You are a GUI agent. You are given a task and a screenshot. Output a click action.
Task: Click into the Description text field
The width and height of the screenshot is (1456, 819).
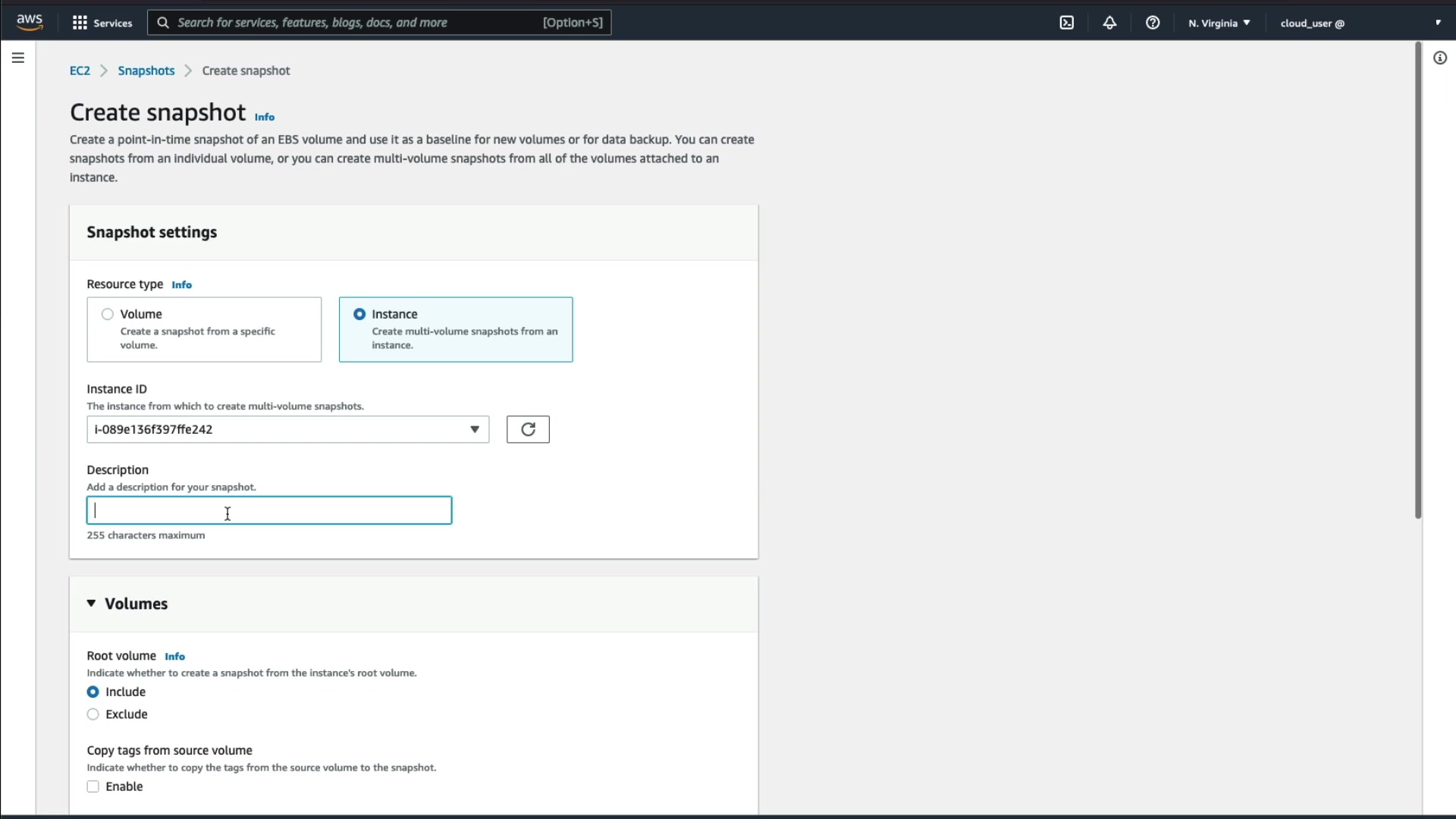pyautogui.click(x=269, y=510)
